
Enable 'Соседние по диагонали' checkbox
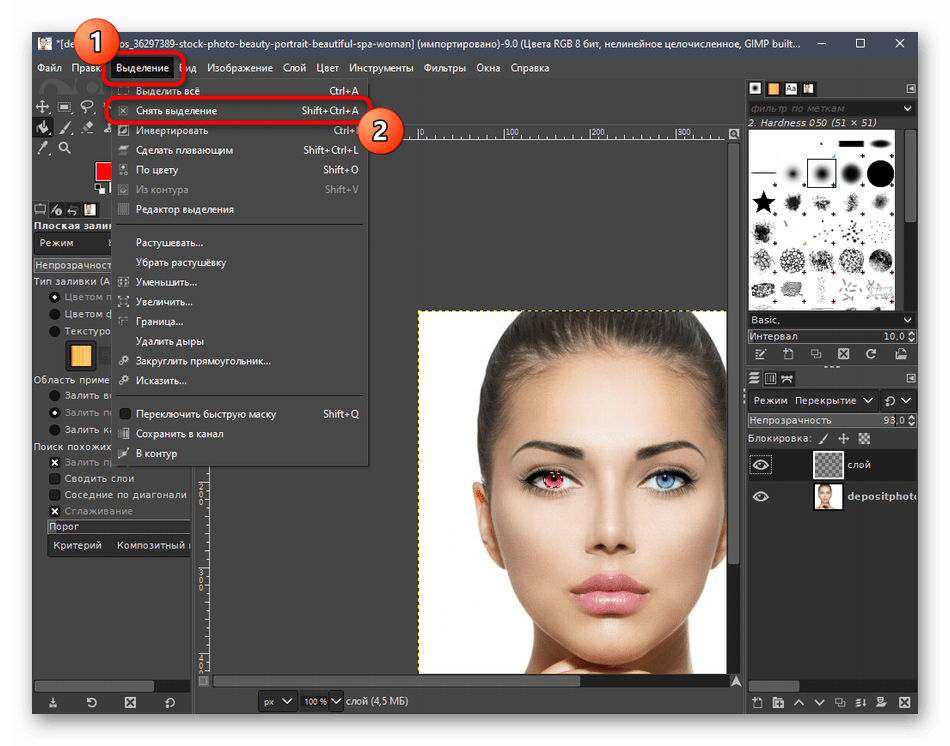(x=56, y=495)
